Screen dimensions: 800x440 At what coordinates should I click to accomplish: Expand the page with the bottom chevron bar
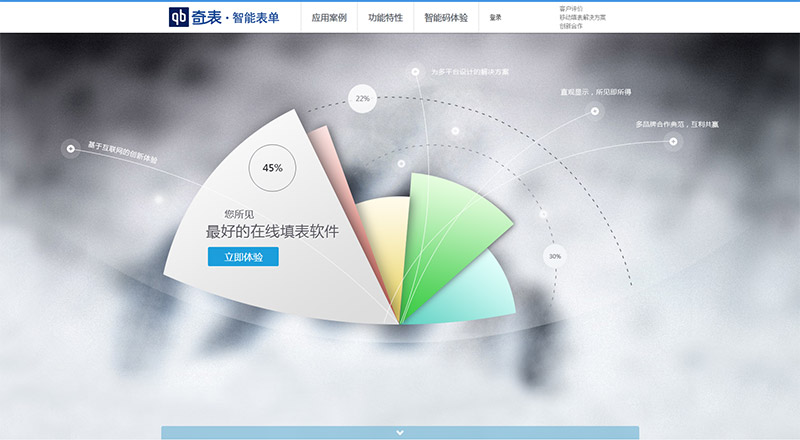pyautogui.click(x=400, y=432)
